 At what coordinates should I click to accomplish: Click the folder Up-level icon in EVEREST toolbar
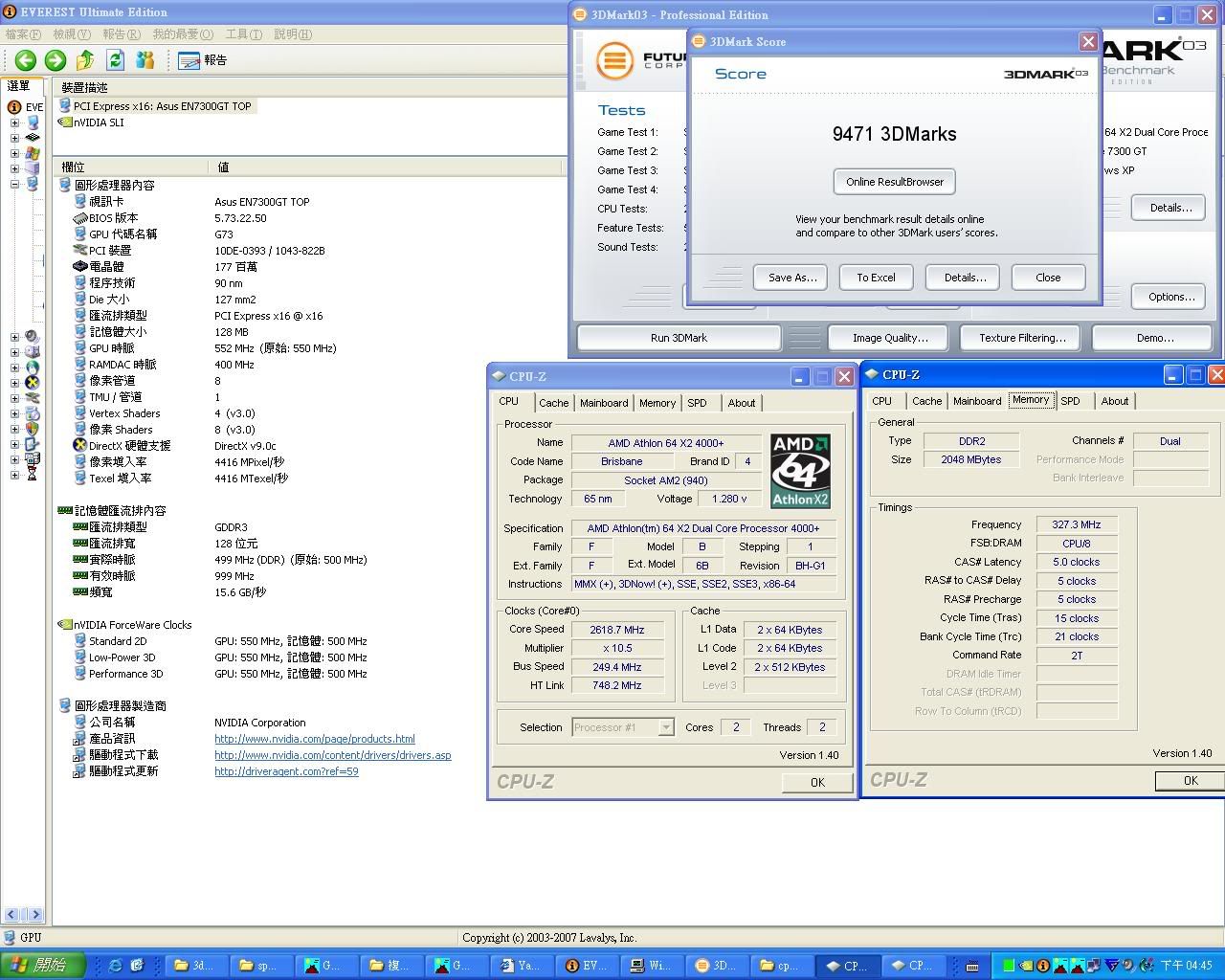85,60
